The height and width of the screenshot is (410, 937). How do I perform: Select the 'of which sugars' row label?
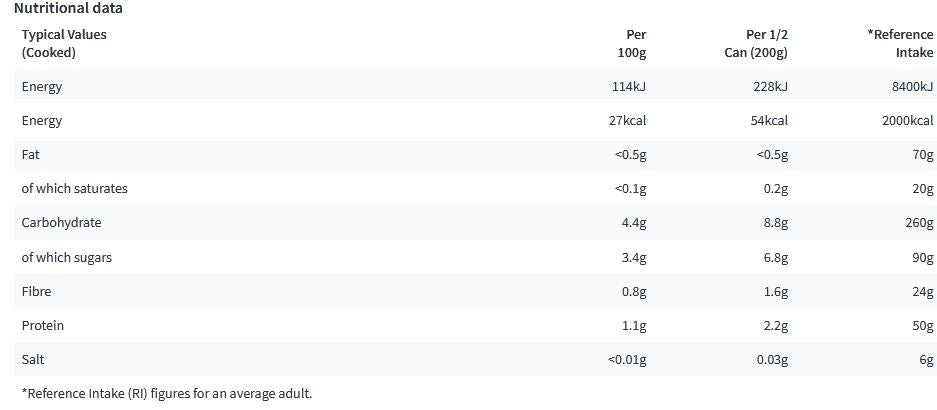click(x=66, y=257)
